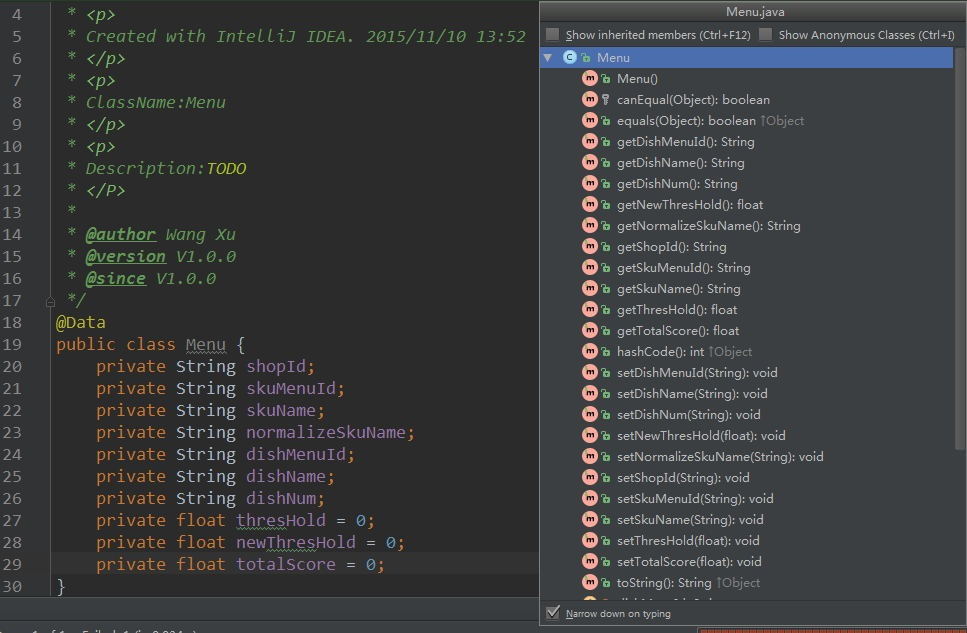Jump to getShopId(): String
The height and width of the screenshot is (633, 967).
672,246
